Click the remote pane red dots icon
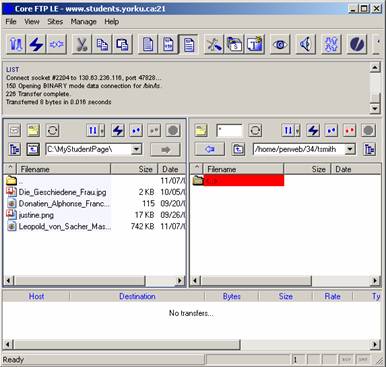 click(350, 130)
